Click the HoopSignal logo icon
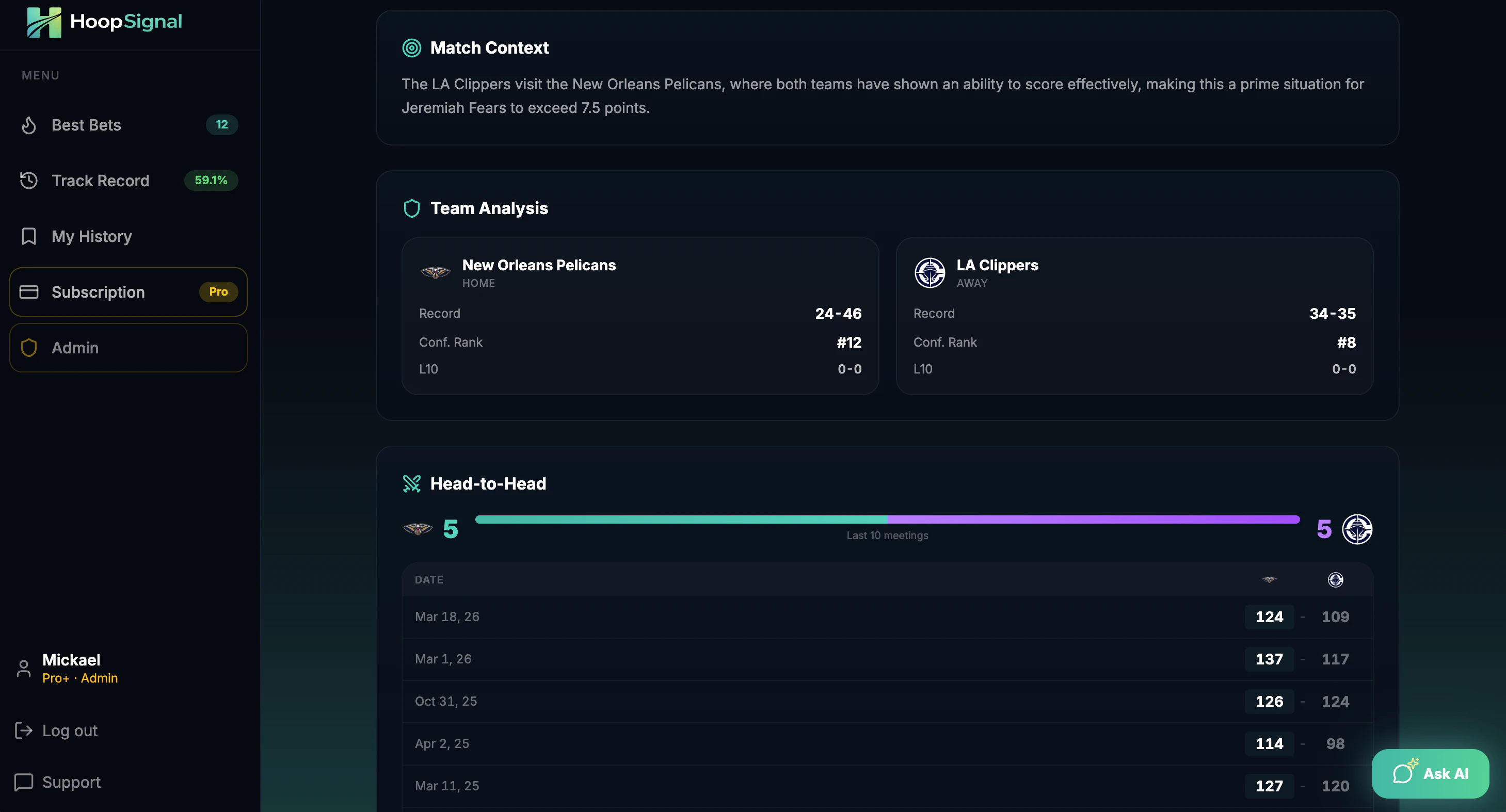Viewport: 1506px width, 812px height. click(x=44, y=22)
